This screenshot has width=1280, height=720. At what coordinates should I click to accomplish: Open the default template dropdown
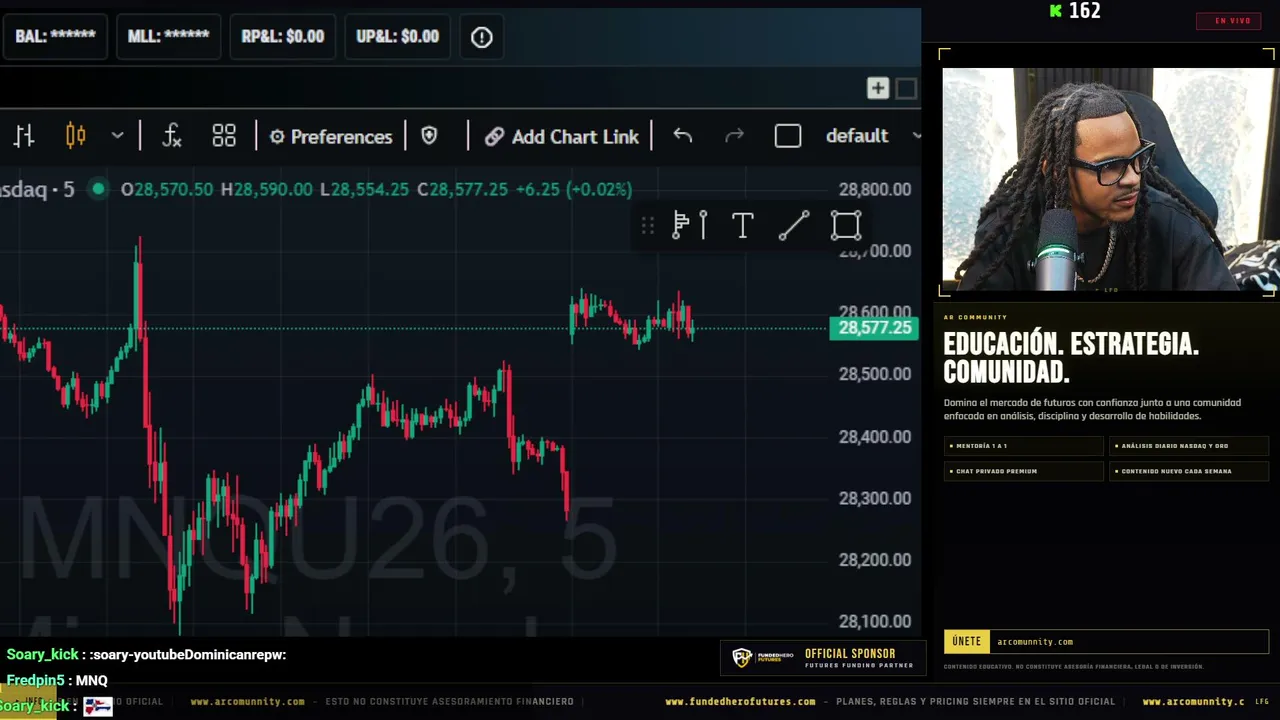click(872, 136)
